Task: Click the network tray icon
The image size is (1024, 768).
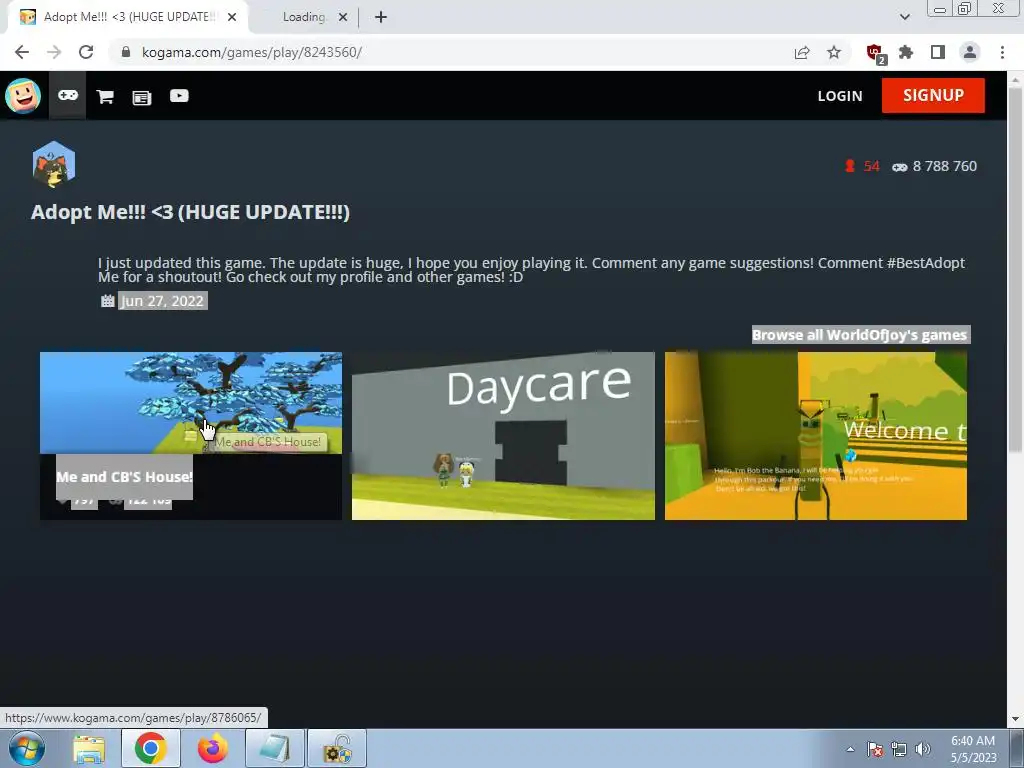Action: [899, 749]
